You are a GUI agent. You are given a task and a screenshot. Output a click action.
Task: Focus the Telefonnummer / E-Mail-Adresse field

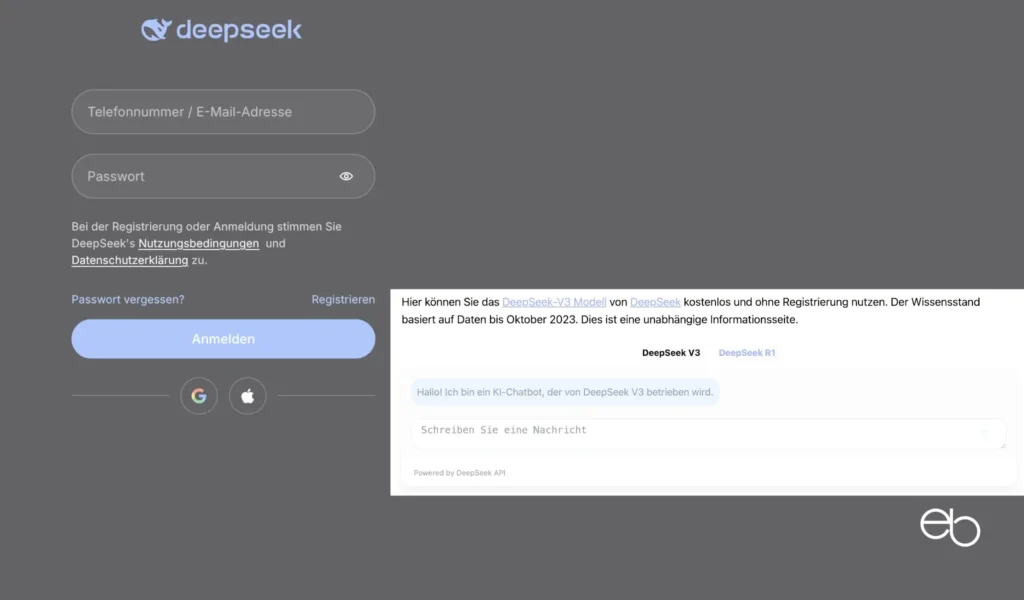pos(223,111)
